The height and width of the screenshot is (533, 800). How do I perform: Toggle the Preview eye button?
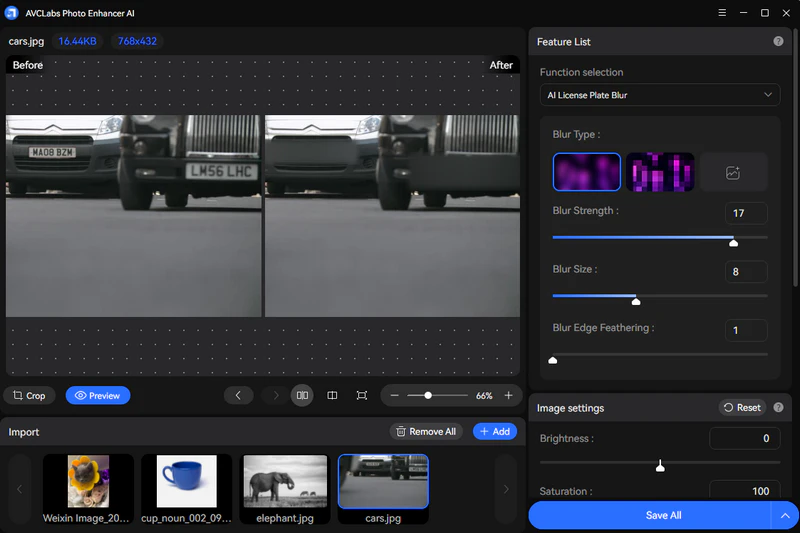[98, 396]
